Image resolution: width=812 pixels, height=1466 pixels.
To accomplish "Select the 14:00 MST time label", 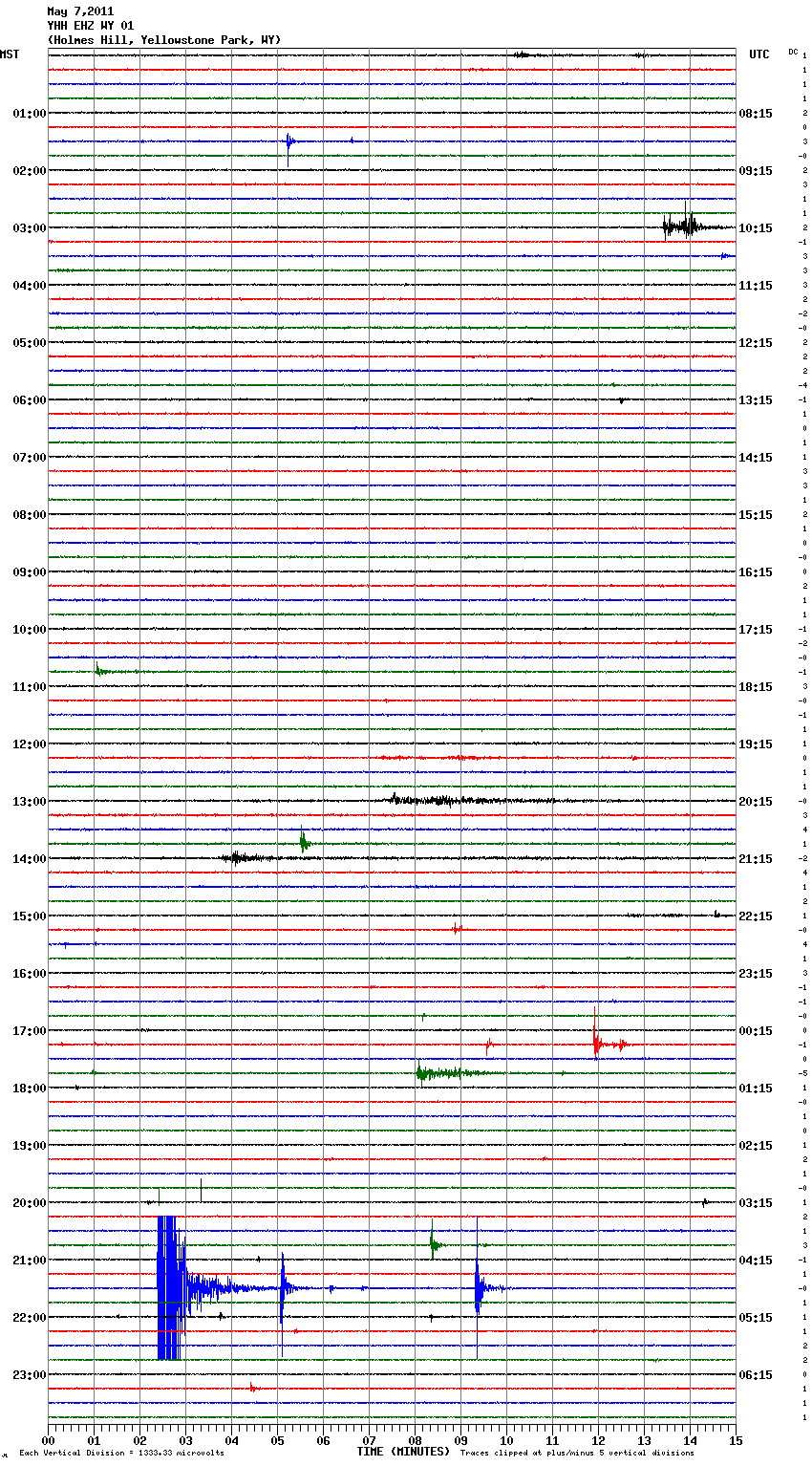I will coord(30,859).
